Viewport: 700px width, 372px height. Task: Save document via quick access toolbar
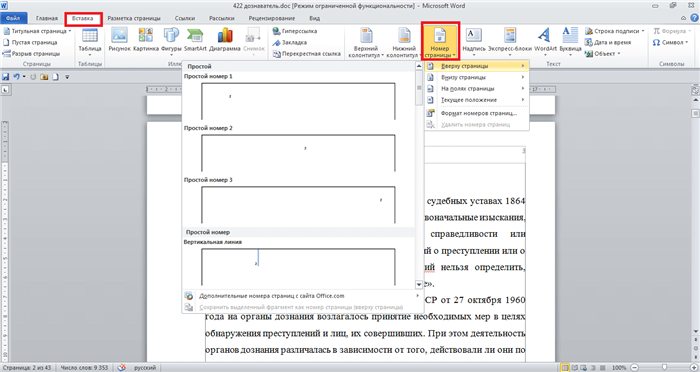(5, 77)
